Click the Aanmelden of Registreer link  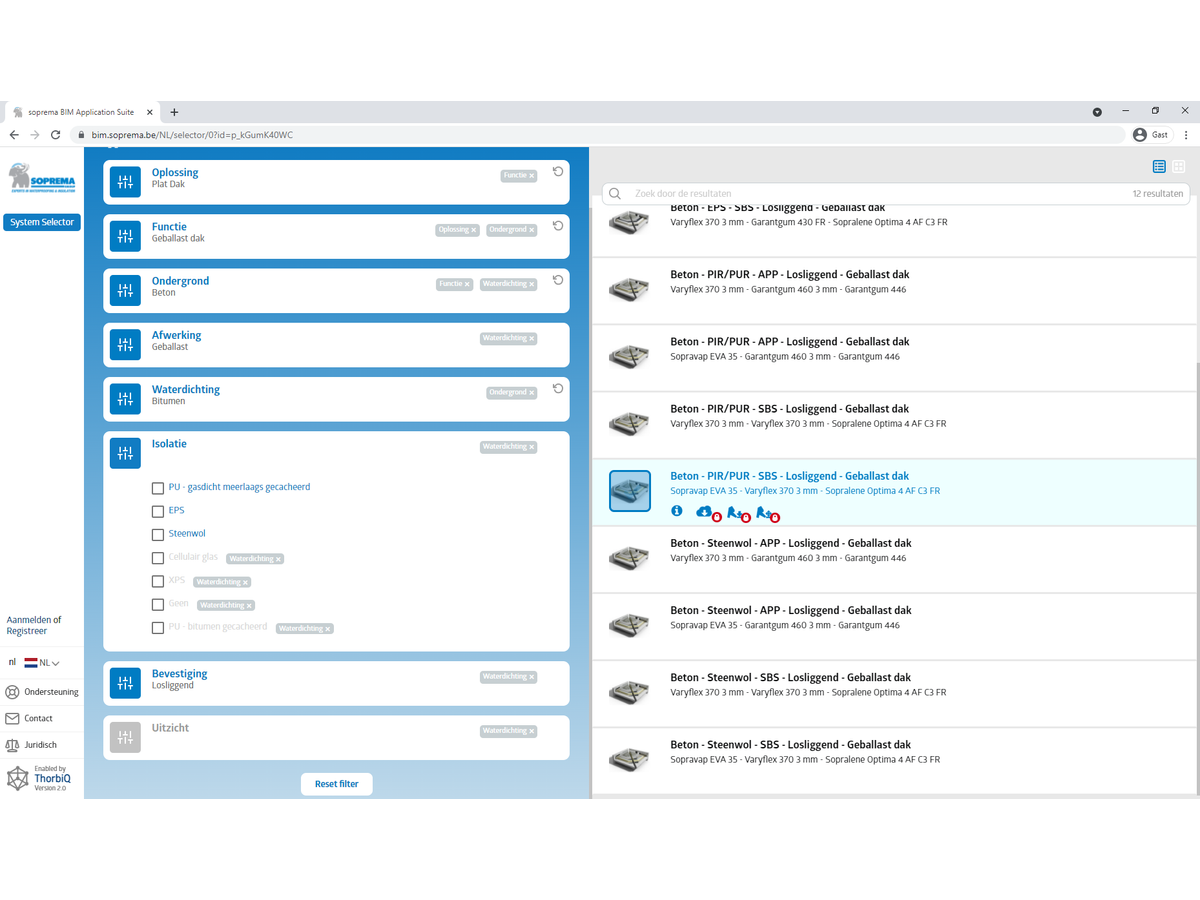click(34, 626)
